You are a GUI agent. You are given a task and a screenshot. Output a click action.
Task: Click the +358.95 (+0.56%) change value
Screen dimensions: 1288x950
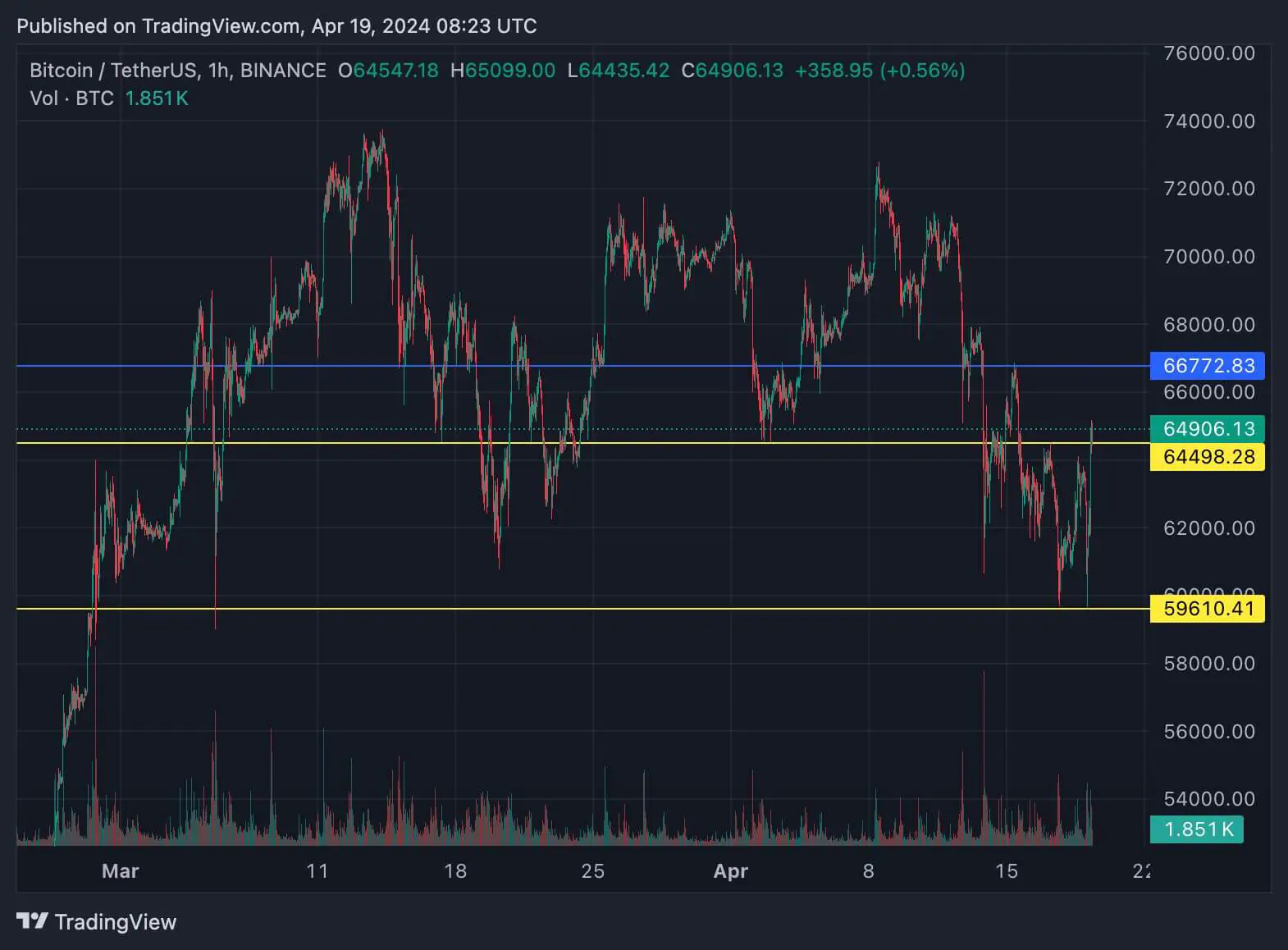click(879, 71)
